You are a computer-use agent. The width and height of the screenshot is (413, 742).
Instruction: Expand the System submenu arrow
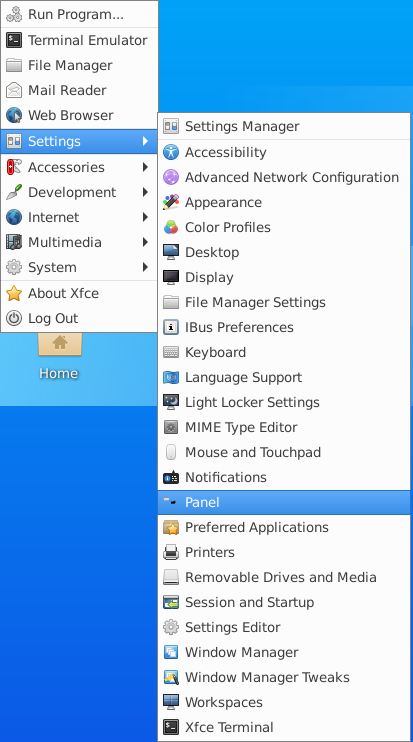tap(145, 267)
